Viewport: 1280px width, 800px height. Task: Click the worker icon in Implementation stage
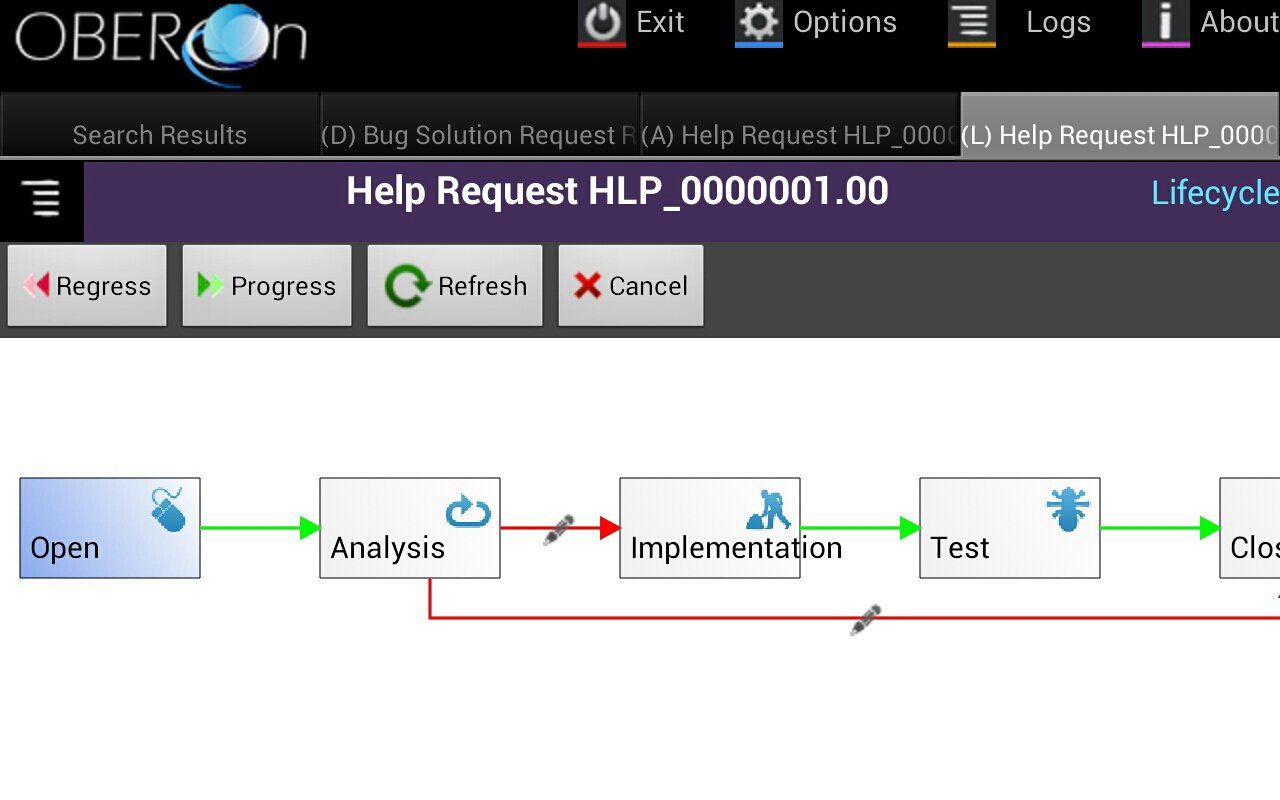(768, 509)
